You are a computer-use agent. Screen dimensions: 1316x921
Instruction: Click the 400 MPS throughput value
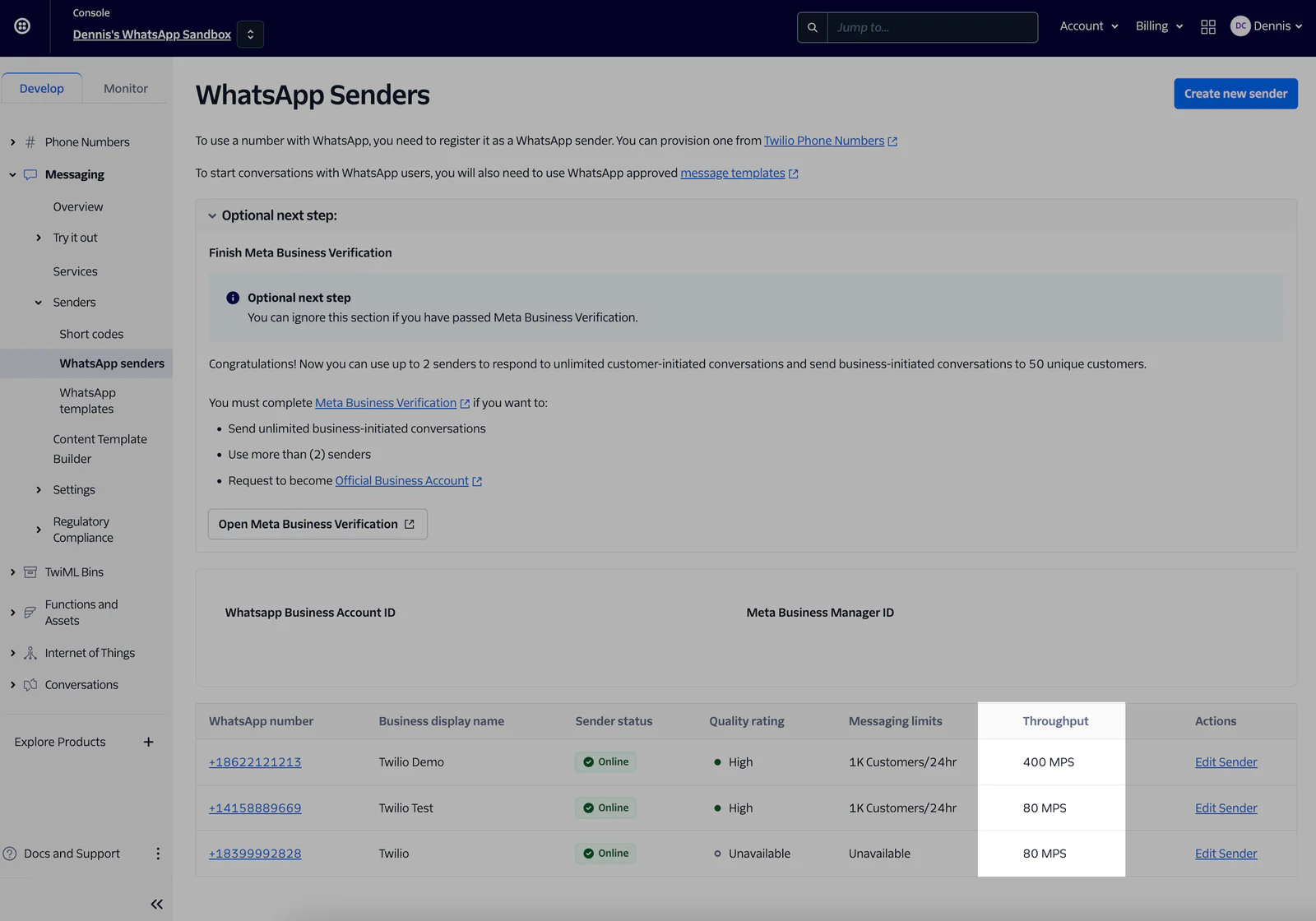(1049, 762)
